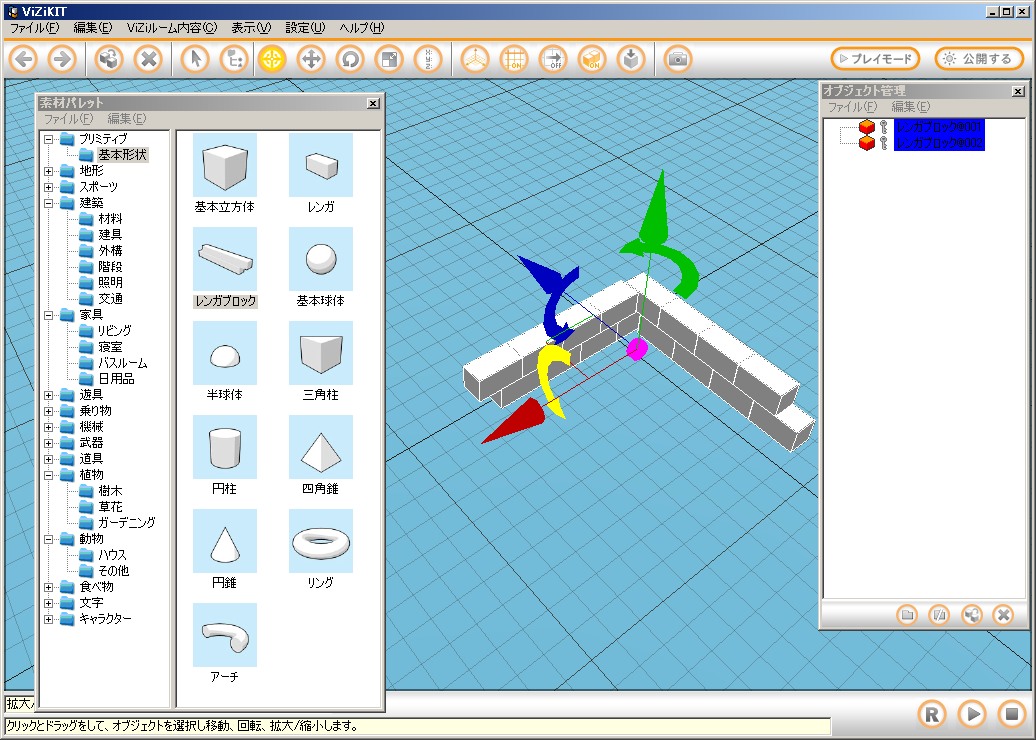Image resolution: width=1036 pixels, height=740 pixels.
Task: Pick the アーチ thumbnail
Action: coord(225,635)
